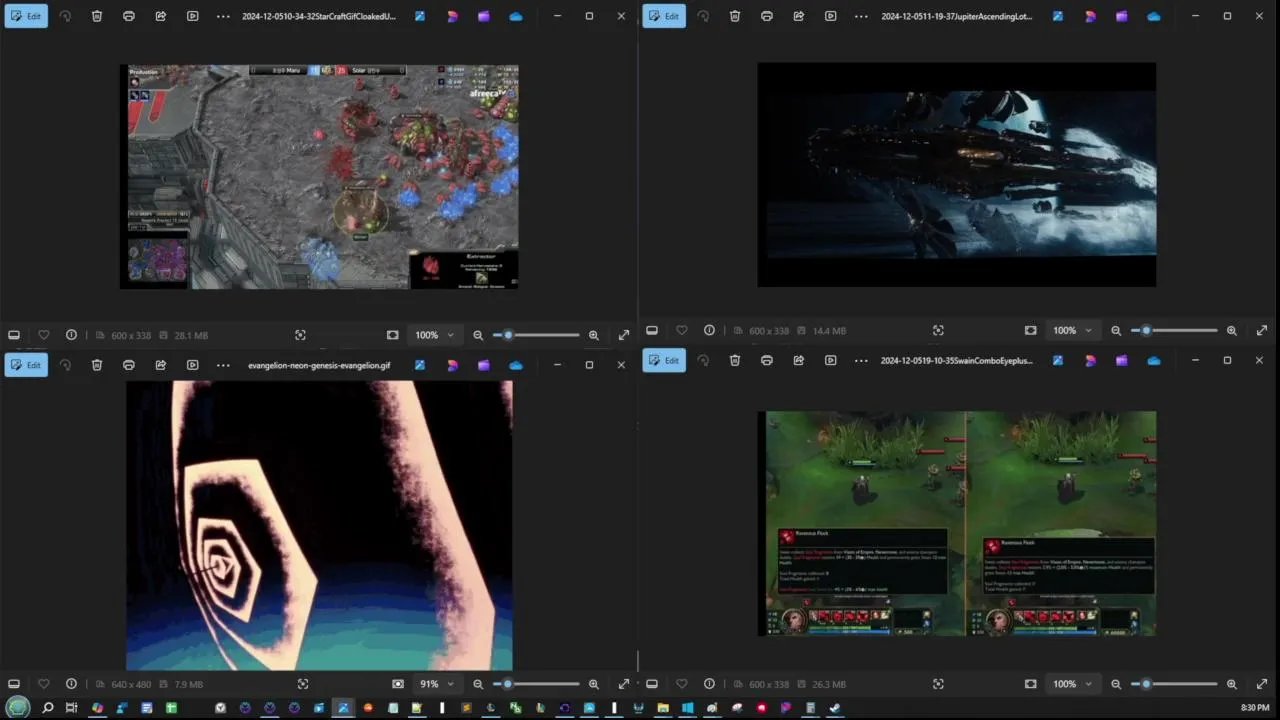Click the 8:30 PM taskbar clock

coord(1255,708)
